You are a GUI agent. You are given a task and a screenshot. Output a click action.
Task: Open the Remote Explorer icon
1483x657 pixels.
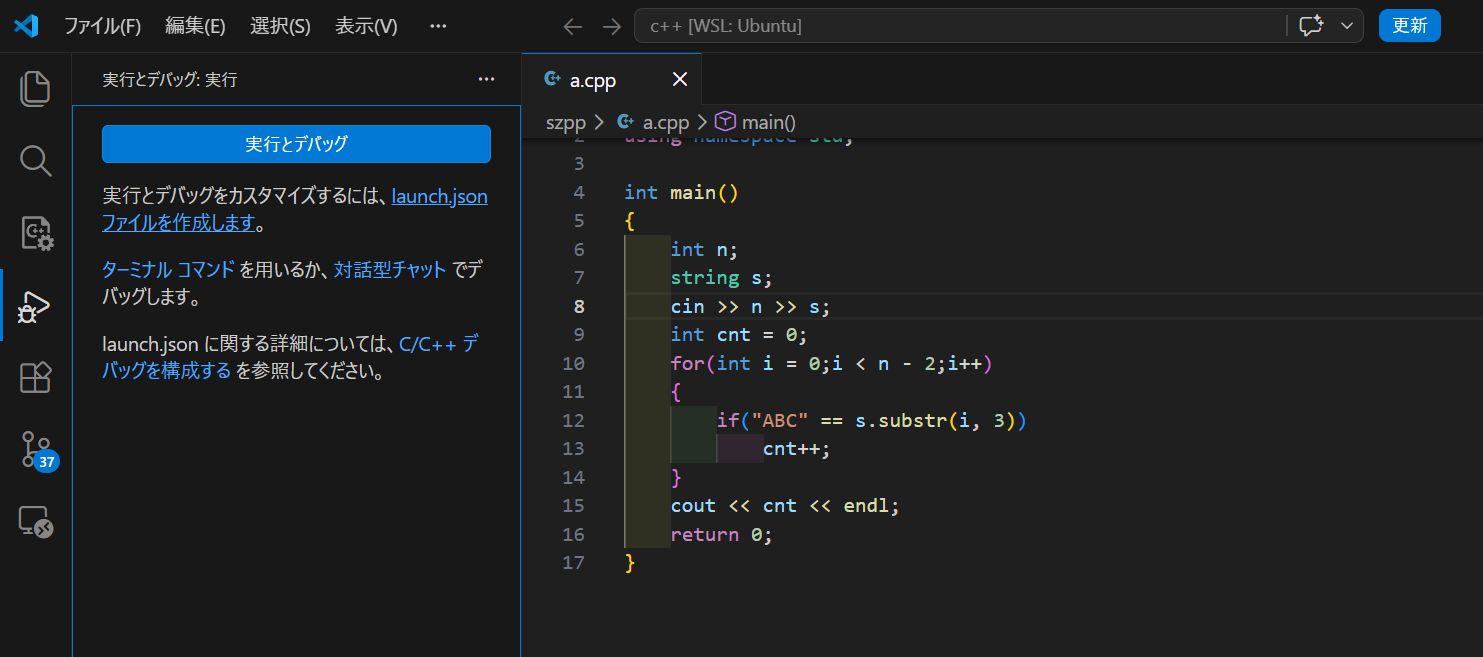pos(36,522)
